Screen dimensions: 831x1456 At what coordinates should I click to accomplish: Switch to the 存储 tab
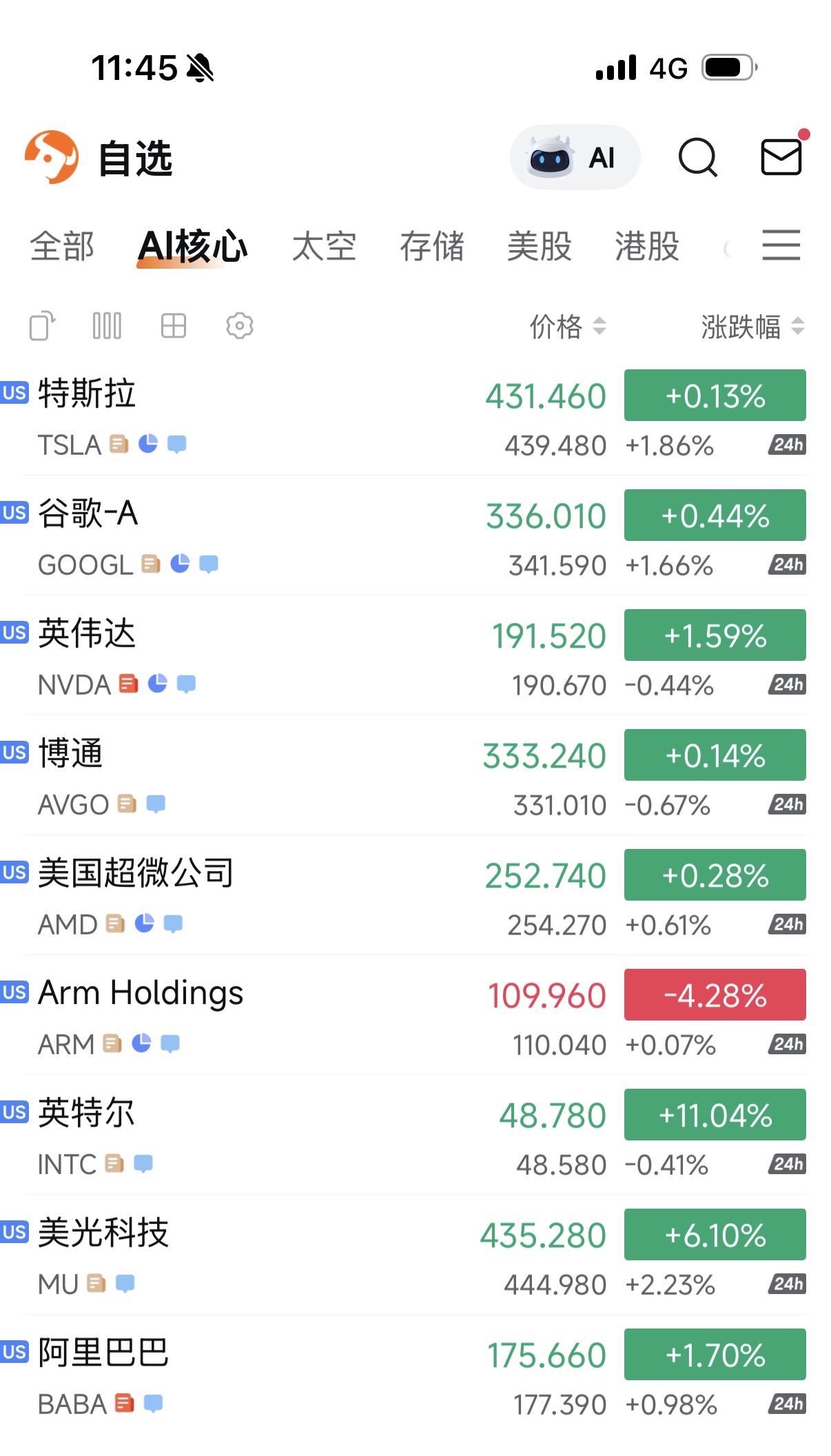[432, 247]
